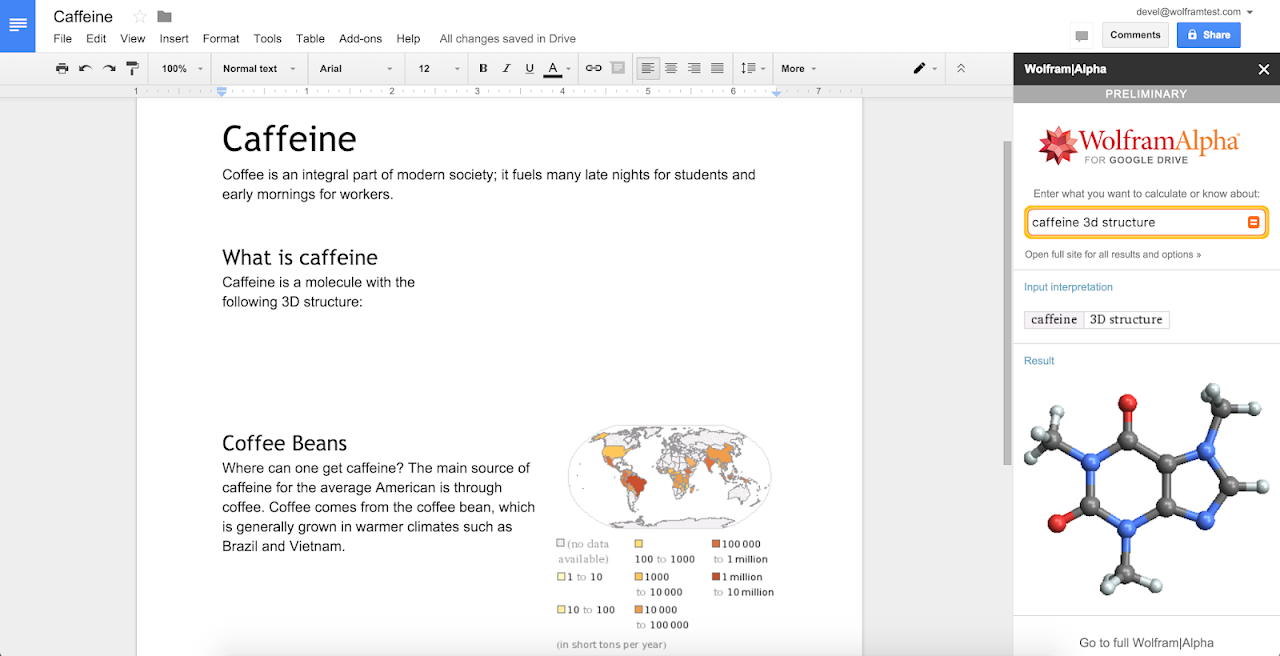Close the Wolfram|Alpha sidebar
Image resolution: width=1280 pixels, height=656 pixels.
point(1263,70)
